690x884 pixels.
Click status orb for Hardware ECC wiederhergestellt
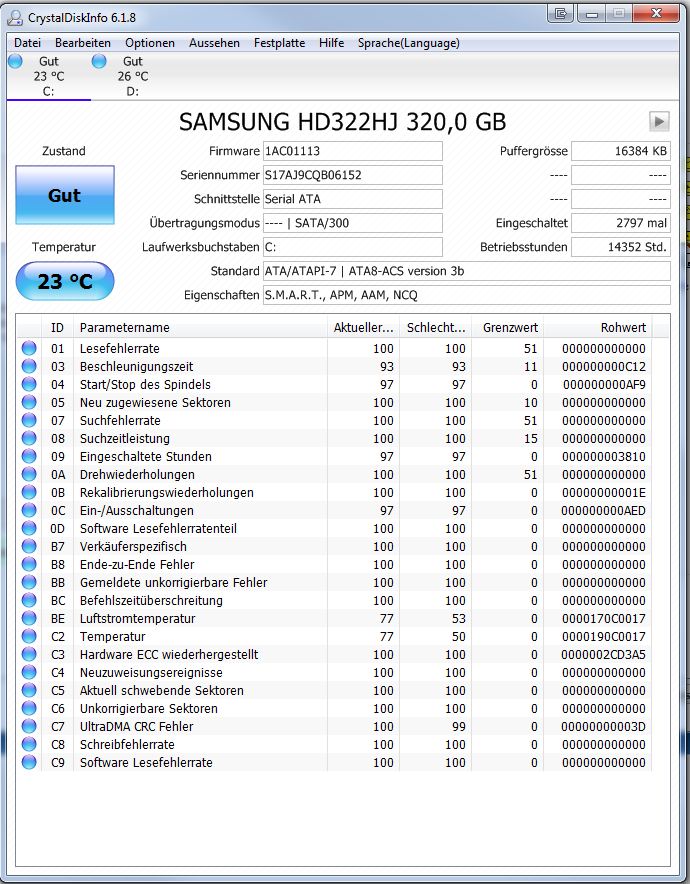29,655
